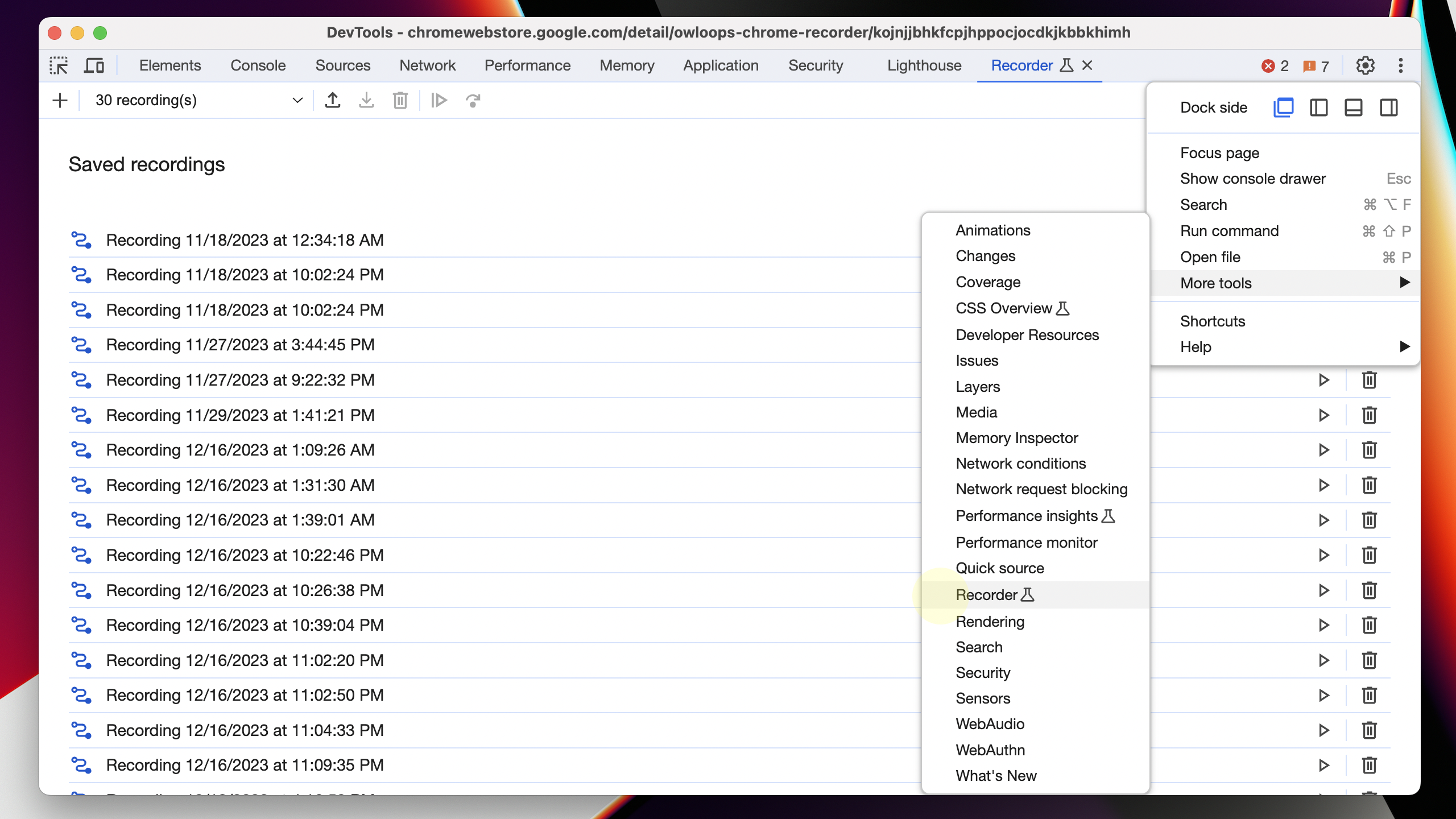Click the replay recording toolbar icon
Image resolution: width=1456 pixels, height=819 pixels.
pyautogui.click(x=439, y=101)
